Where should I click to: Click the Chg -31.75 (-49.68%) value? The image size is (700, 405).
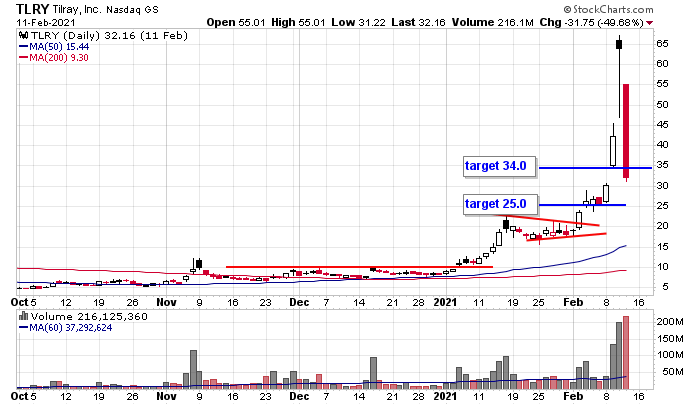[x=592, y=22]
